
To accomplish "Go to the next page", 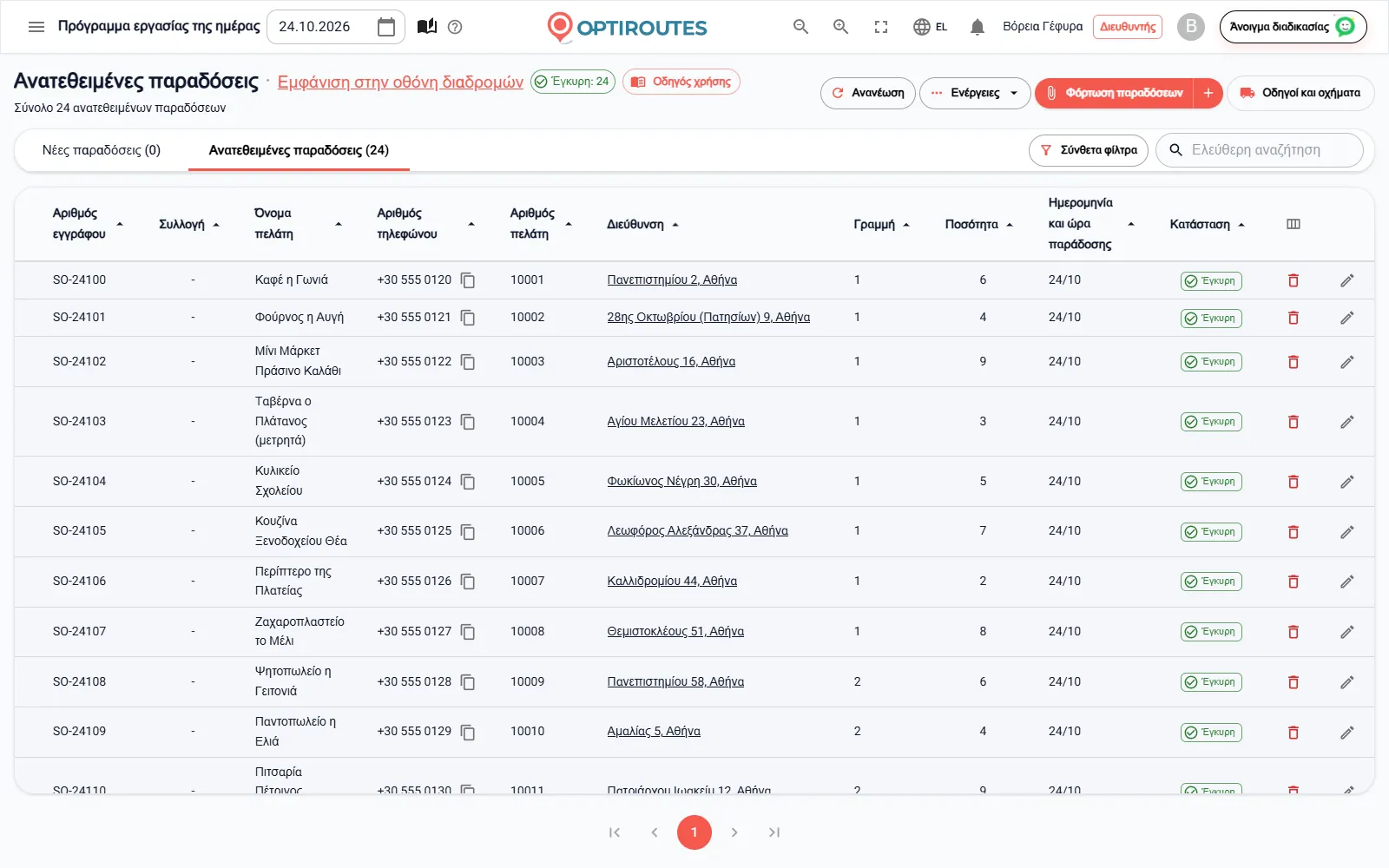I will 734,832.
